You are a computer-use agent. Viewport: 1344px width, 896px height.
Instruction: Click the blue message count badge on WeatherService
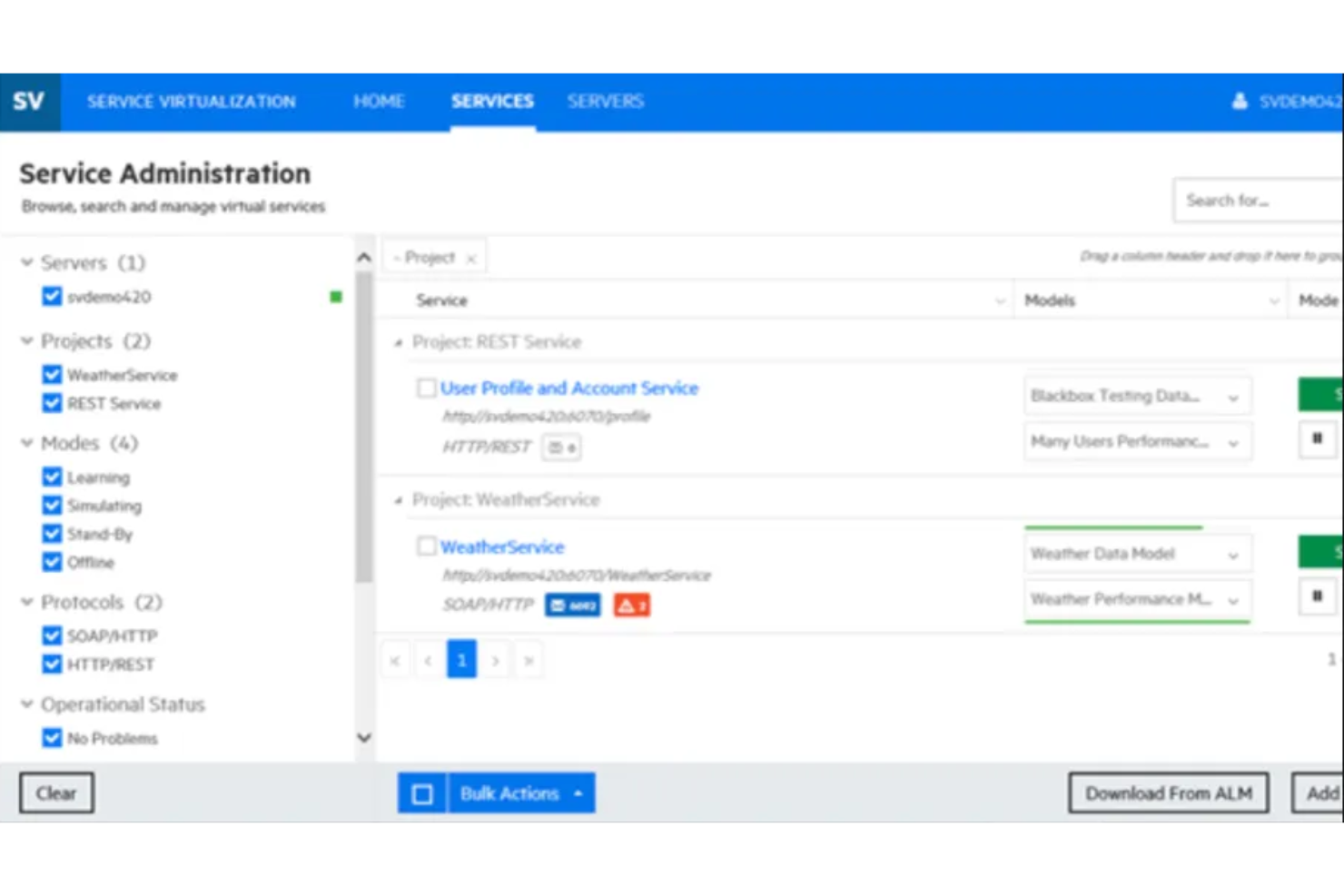[572, 605]
